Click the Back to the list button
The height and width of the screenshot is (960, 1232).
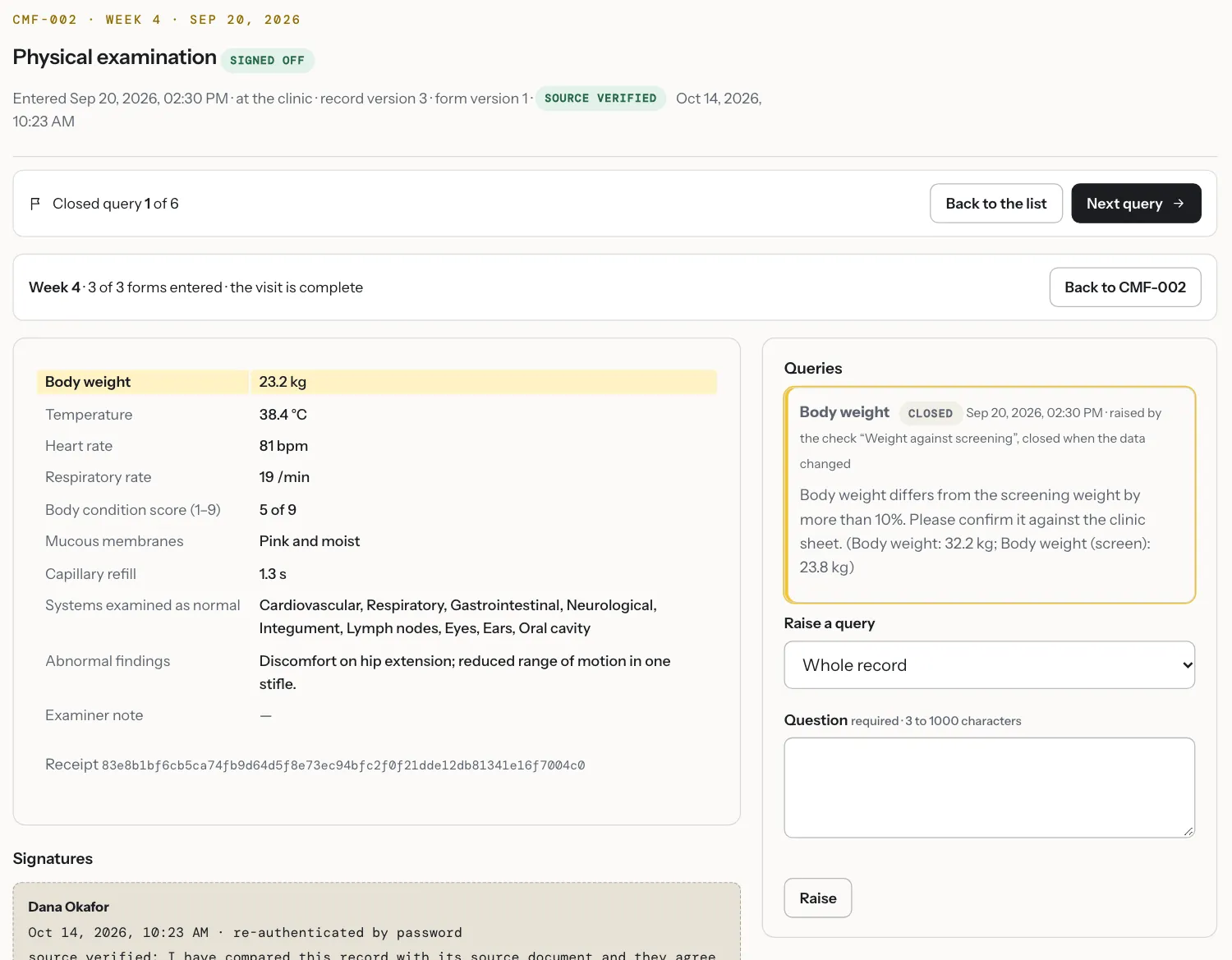click(x=996, y=204)
